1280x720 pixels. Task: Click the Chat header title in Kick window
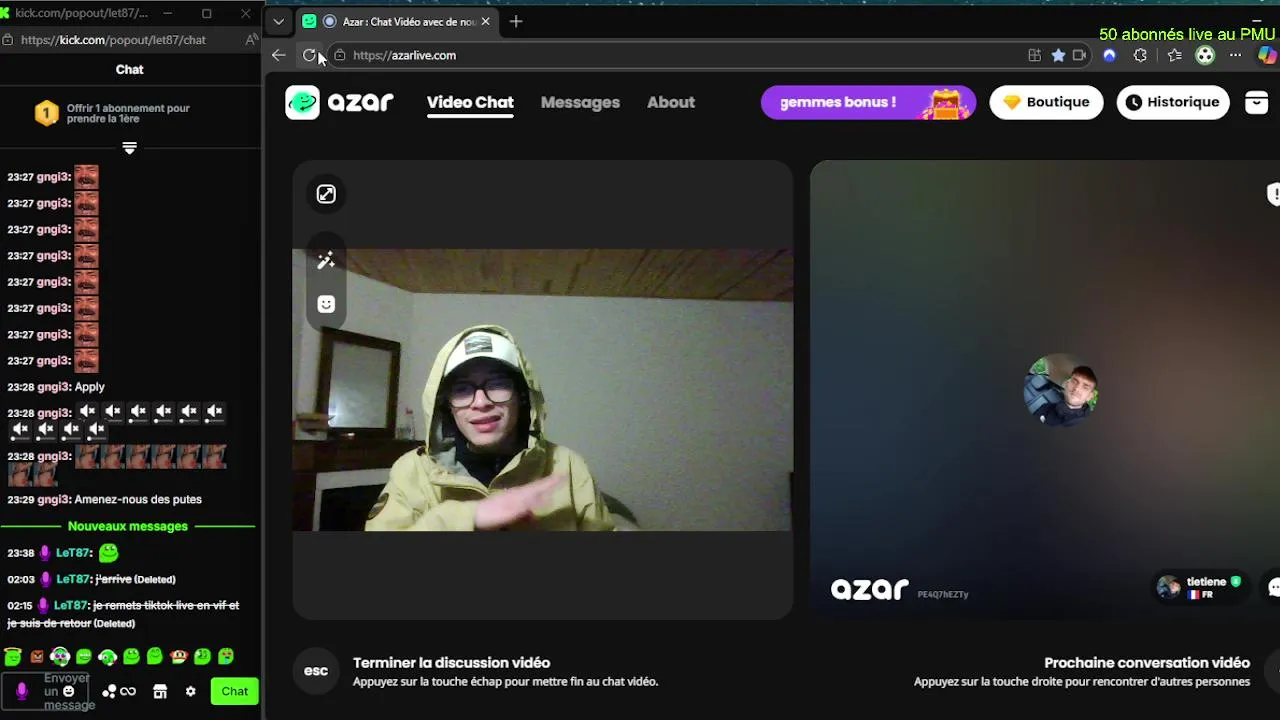coord(130,69)
